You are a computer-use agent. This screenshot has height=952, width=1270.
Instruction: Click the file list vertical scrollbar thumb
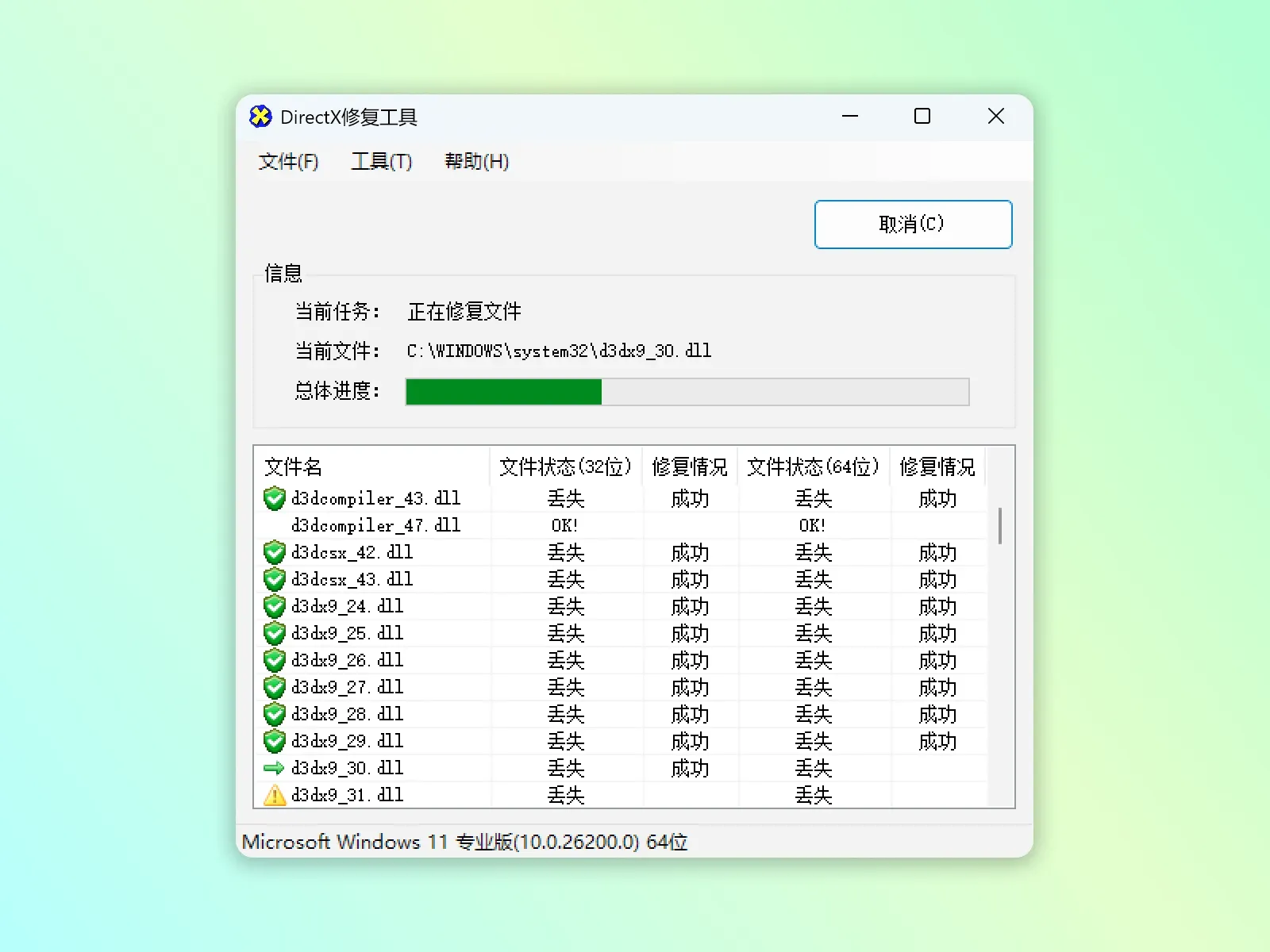click(x=1000, y=526)
